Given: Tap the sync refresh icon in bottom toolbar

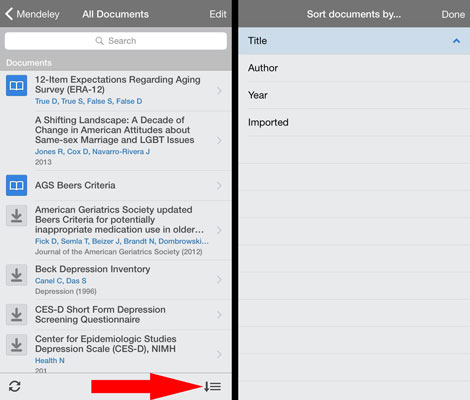Looking at the screenshot, I should pyautogui.click(x=15, y=386).
